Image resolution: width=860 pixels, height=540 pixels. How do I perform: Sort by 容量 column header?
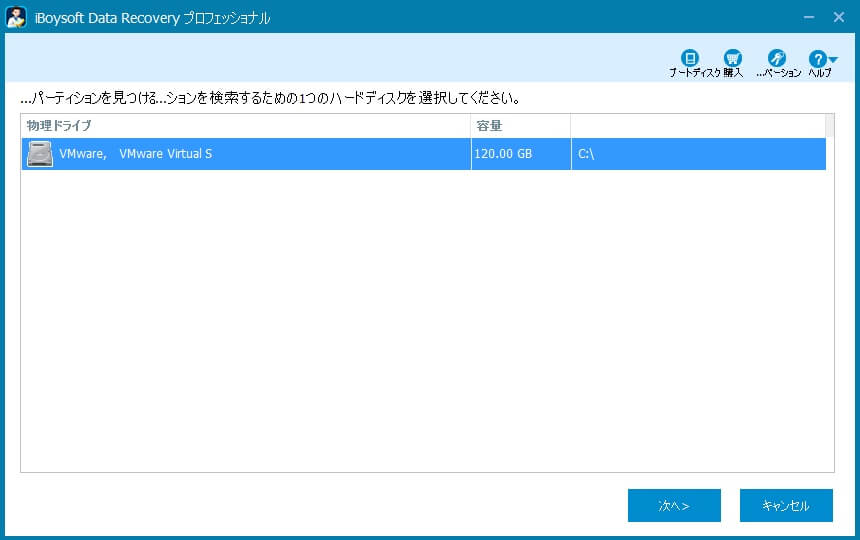click(x=520, y=126)
